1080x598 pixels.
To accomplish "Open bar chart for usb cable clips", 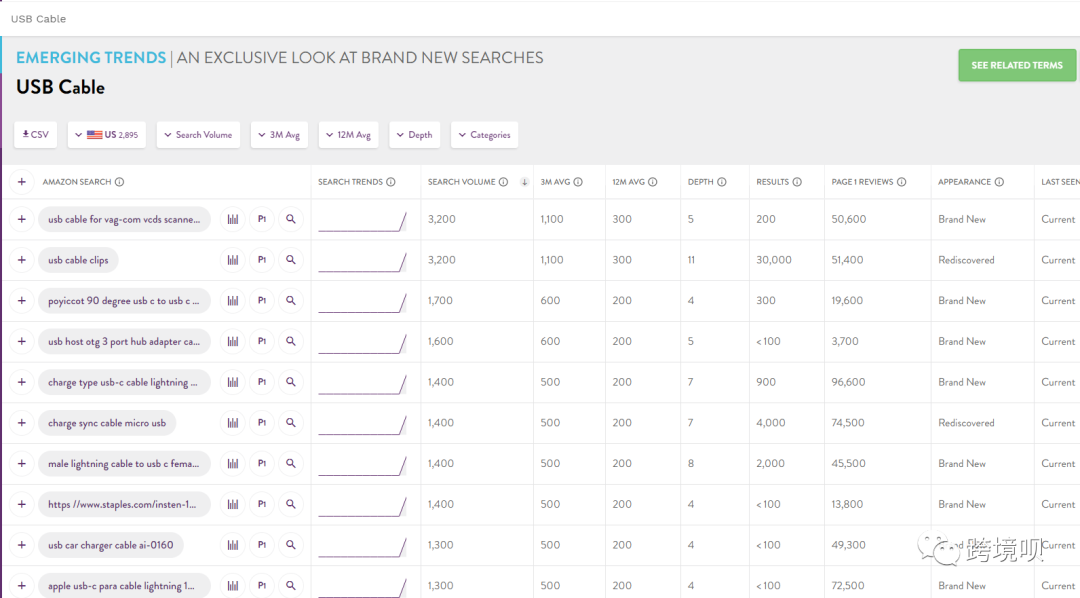I will [233, 260].
